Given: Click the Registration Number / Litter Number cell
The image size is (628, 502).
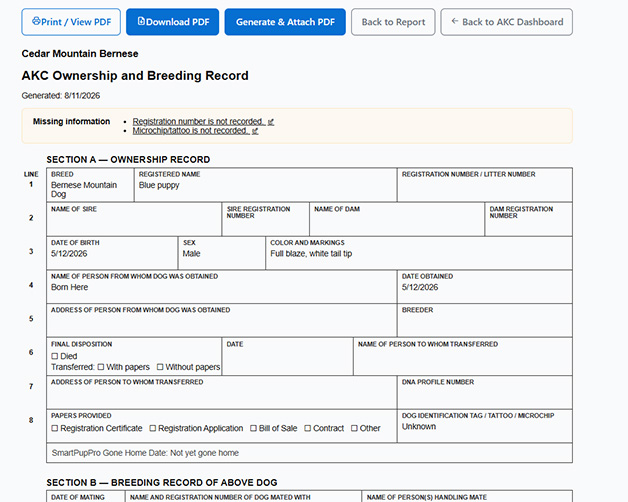Looking at the screenshot, I should [x=485, y=185].
